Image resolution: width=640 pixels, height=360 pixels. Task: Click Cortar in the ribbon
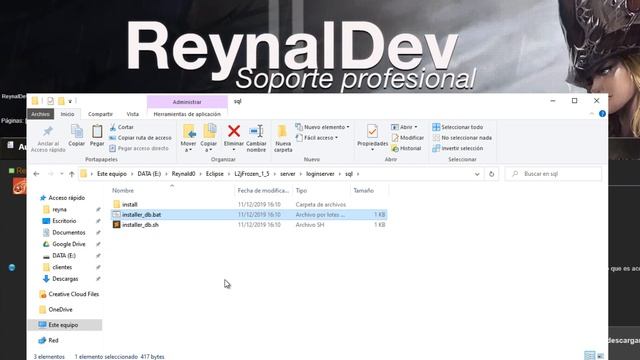click(122, 127)
